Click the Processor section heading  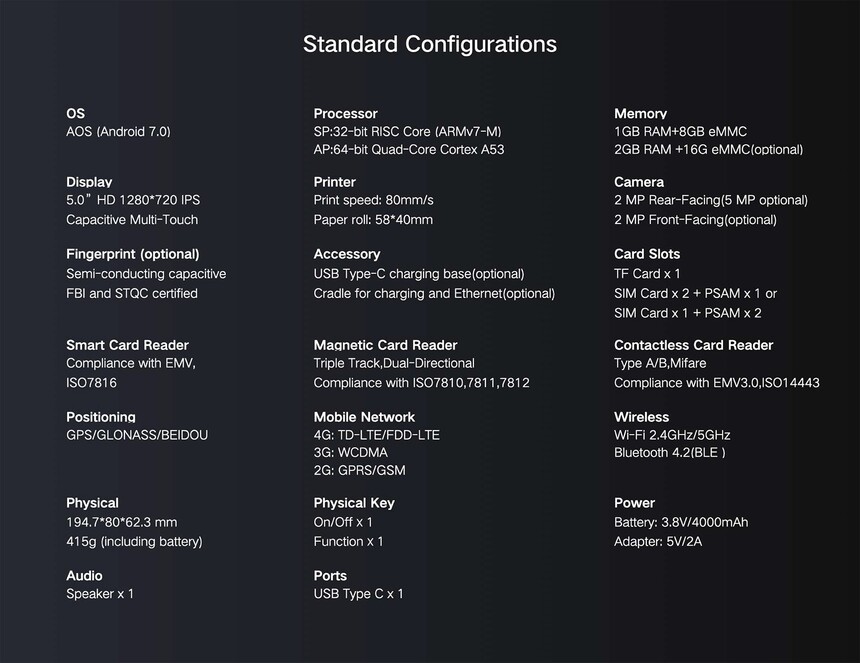click(x=345, y=114)
